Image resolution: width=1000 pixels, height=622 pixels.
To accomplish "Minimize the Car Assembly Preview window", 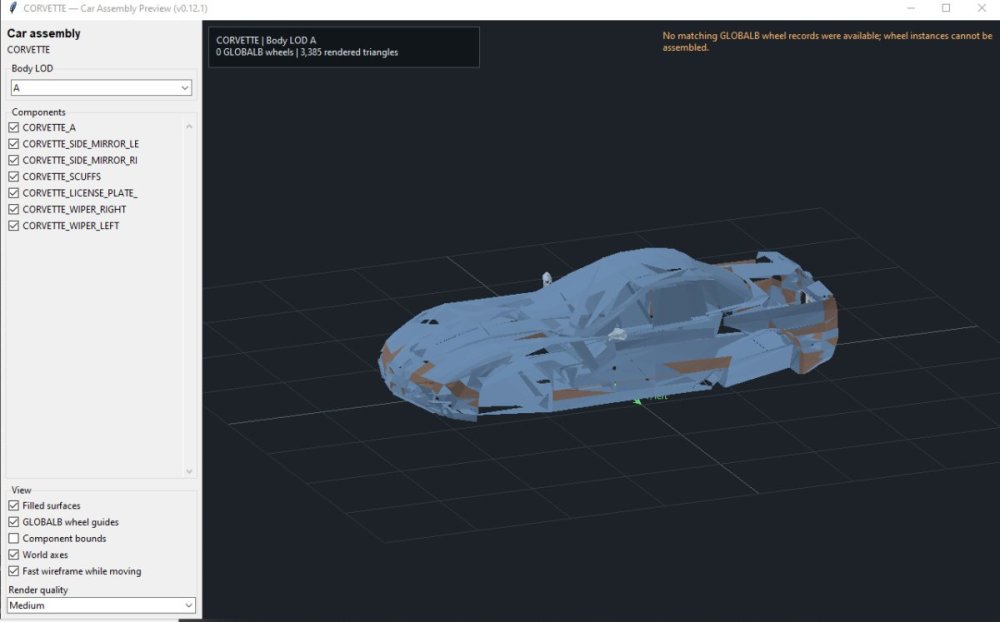I will click(x=911, y=8).
